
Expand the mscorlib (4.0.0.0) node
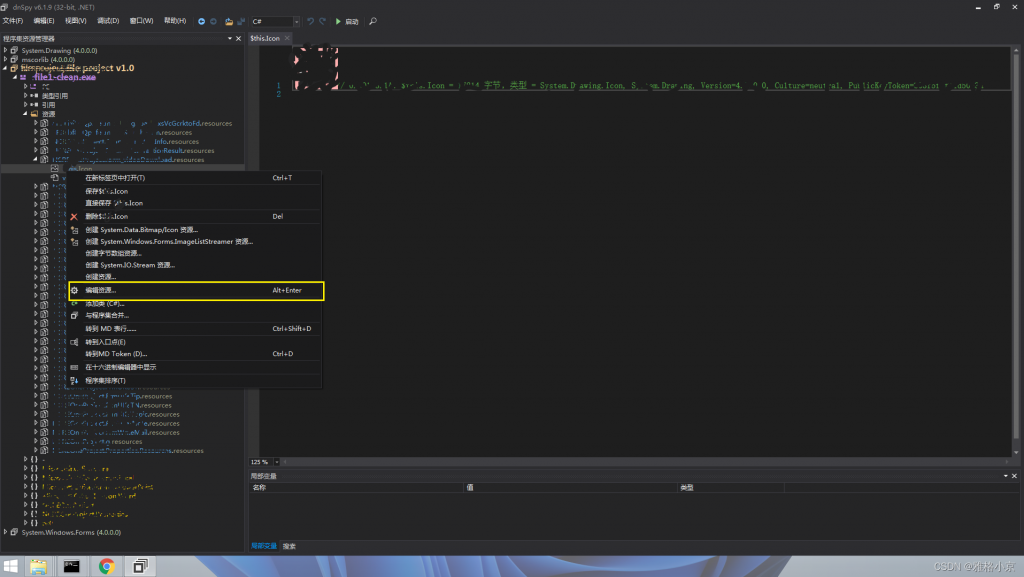6,59
